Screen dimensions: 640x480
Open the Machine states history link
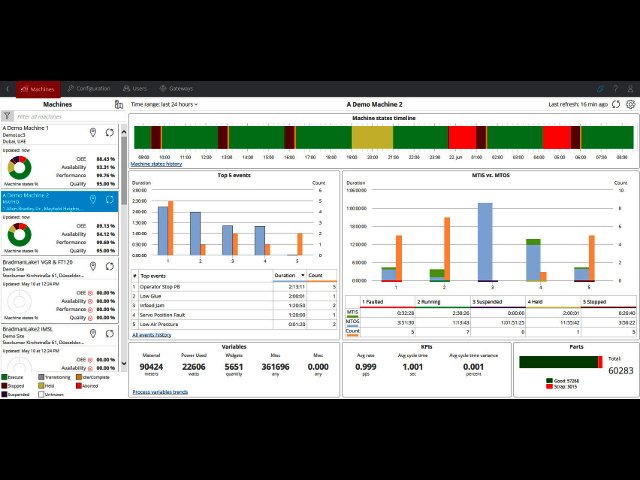[x=157, y=164]
